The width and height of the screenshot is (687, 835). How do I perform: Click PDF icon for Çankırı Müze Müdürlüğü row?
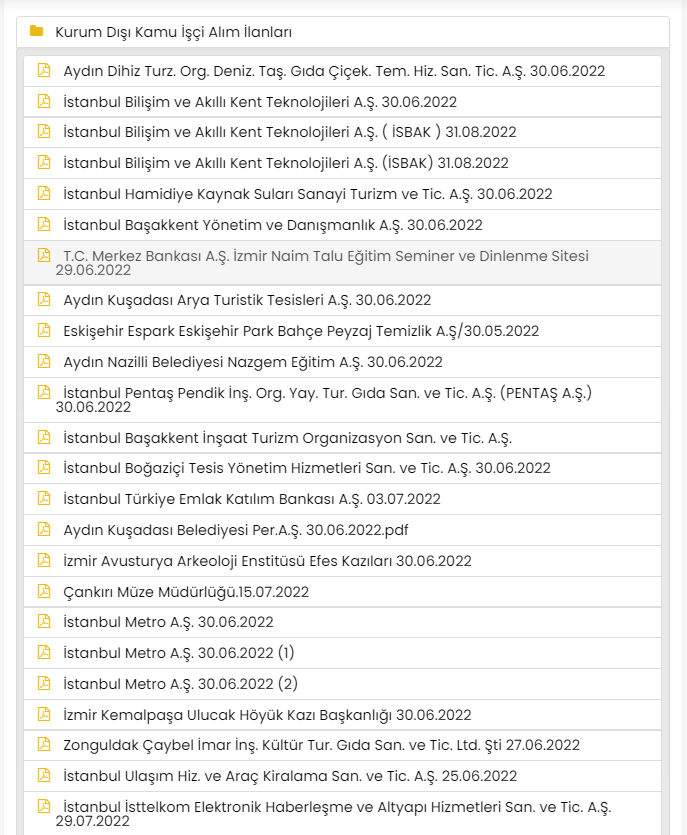[44, 590]
